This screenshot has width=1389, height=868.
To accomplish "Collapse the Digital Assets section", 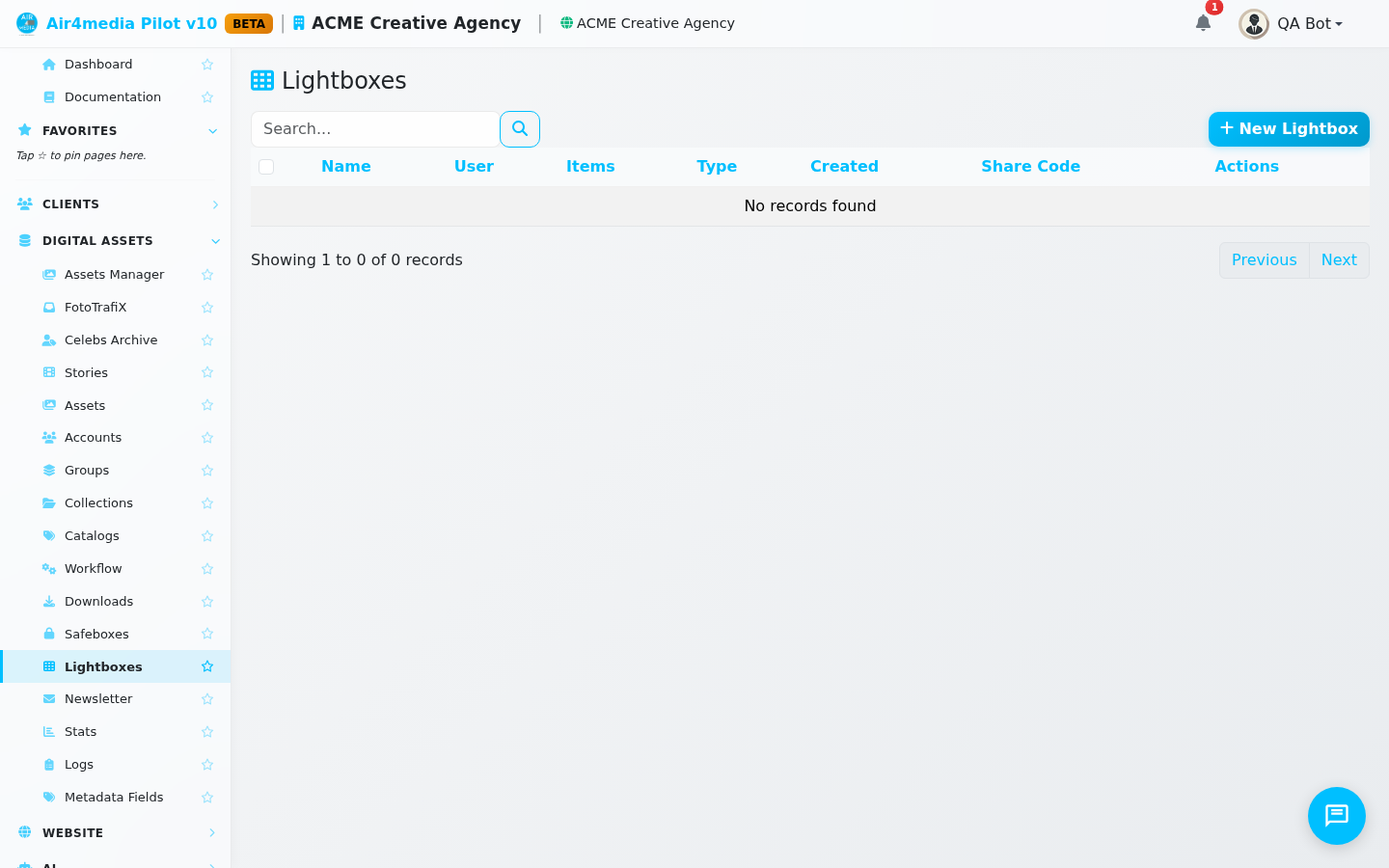I will pos(215,241).
